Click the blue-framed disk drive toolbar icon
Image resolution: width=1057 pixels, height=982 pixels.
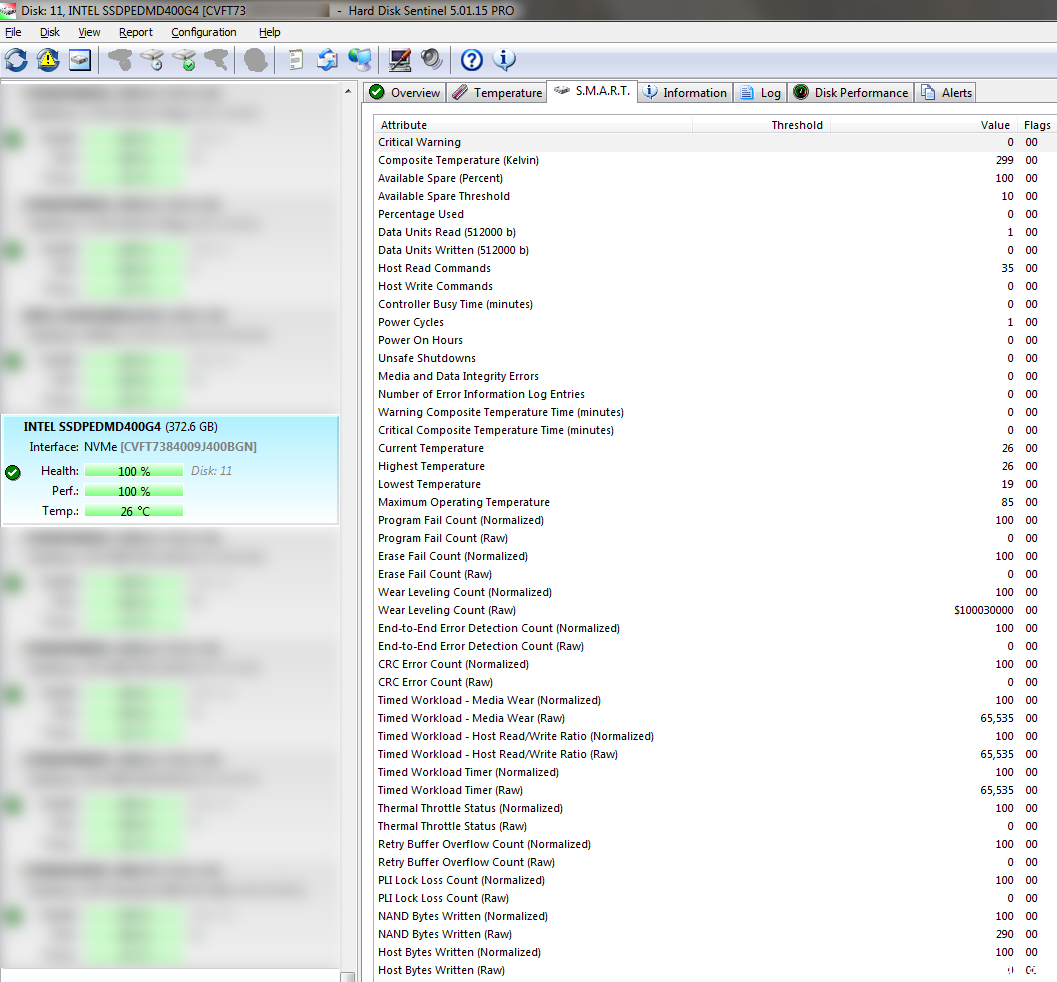coord(80,60)
